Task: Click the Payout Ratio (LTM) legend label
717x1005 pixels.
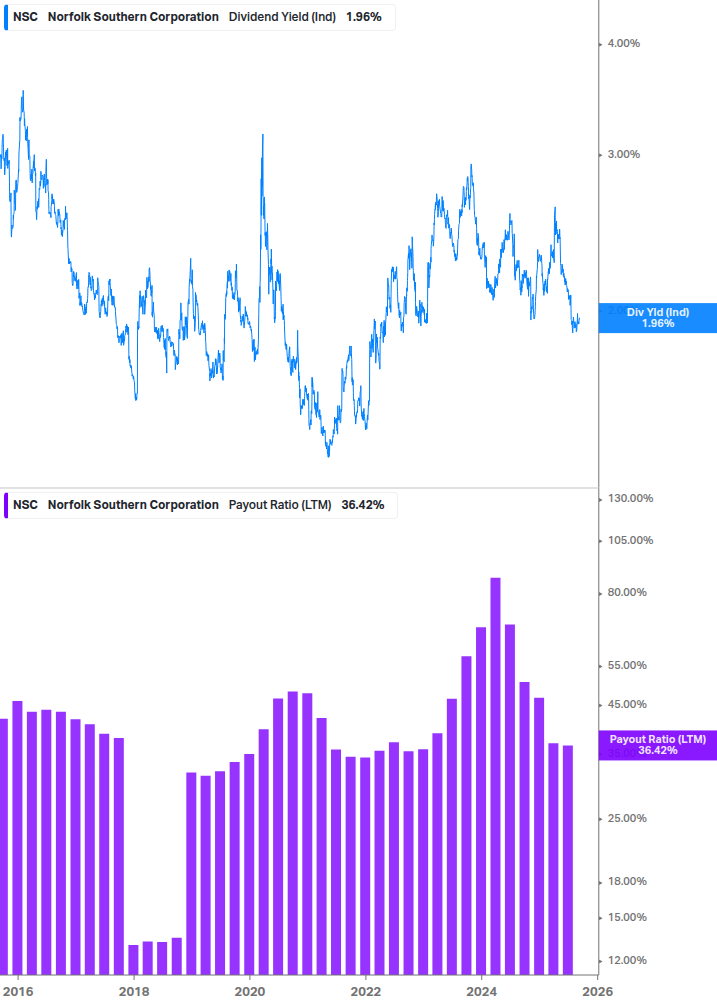Action: 280,505
